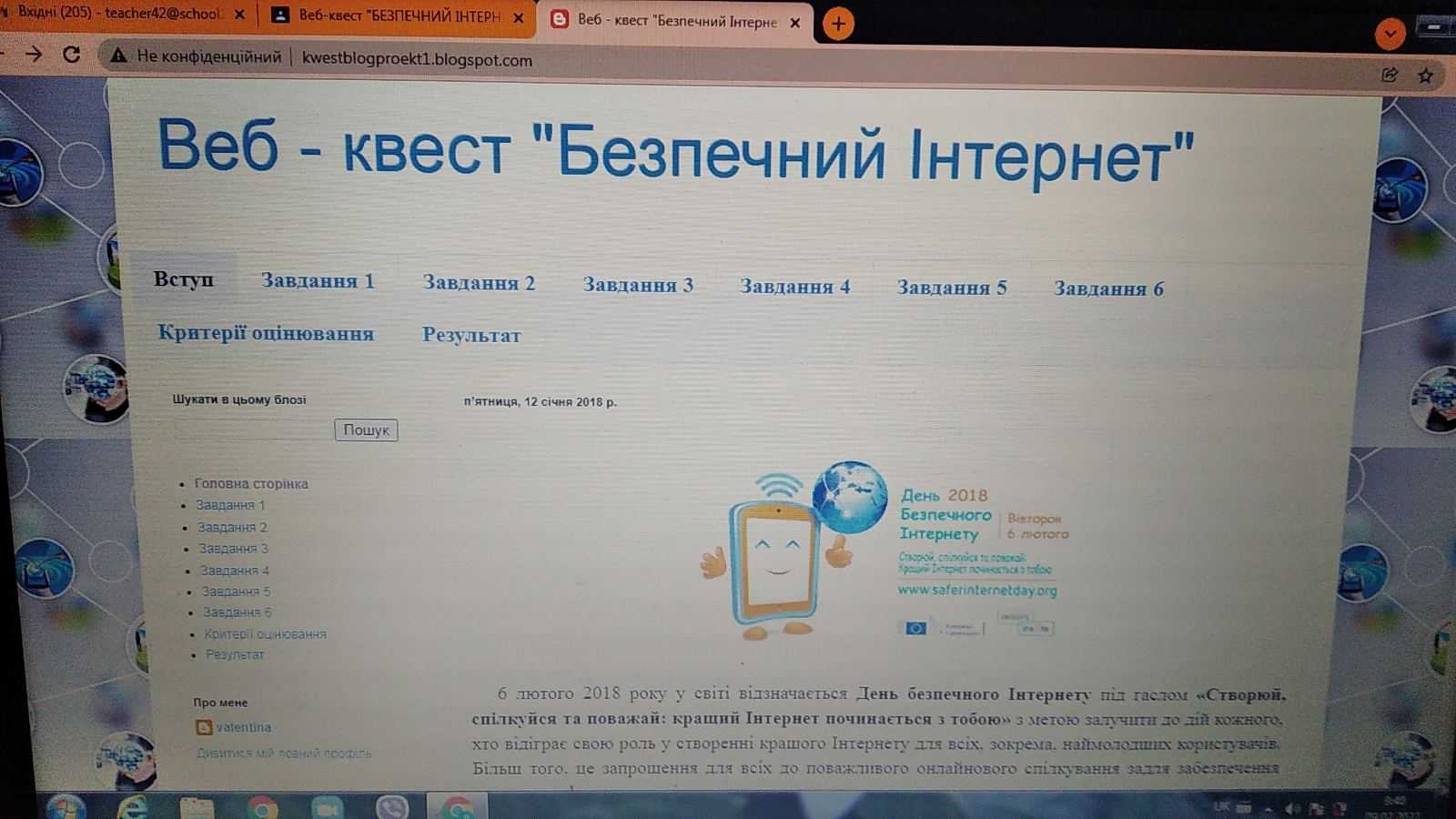
Task: Open the tab search dropdown arrow
Action: click(1390, 35)
